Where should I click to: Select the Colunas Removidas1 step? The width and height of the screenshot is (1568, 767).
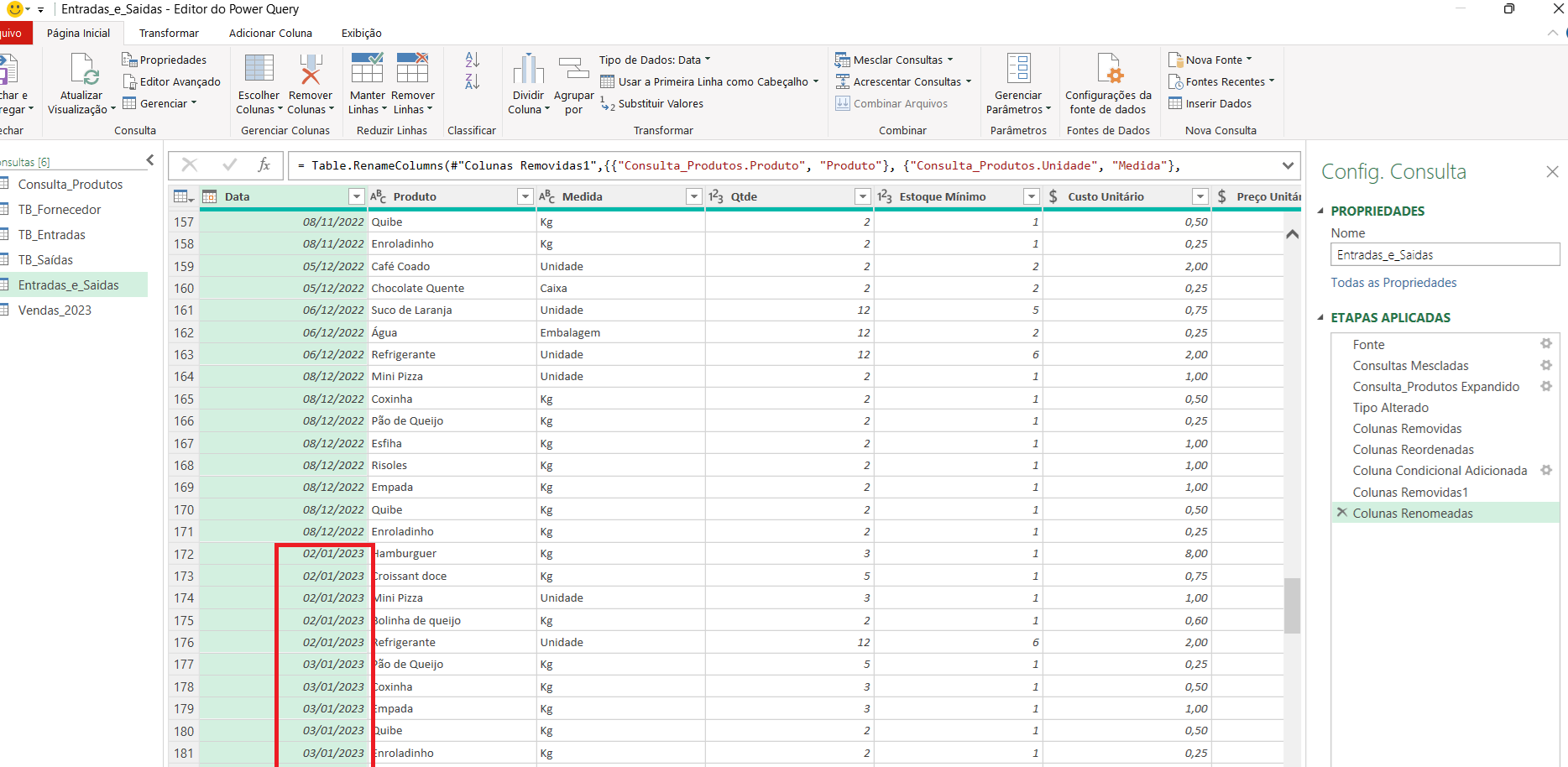point(1410,492)
